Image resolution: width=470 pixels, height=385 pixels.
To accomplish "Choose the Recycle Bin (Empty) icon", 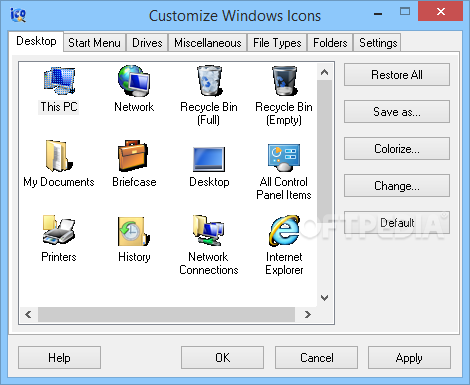I will [x=284, y=81].
